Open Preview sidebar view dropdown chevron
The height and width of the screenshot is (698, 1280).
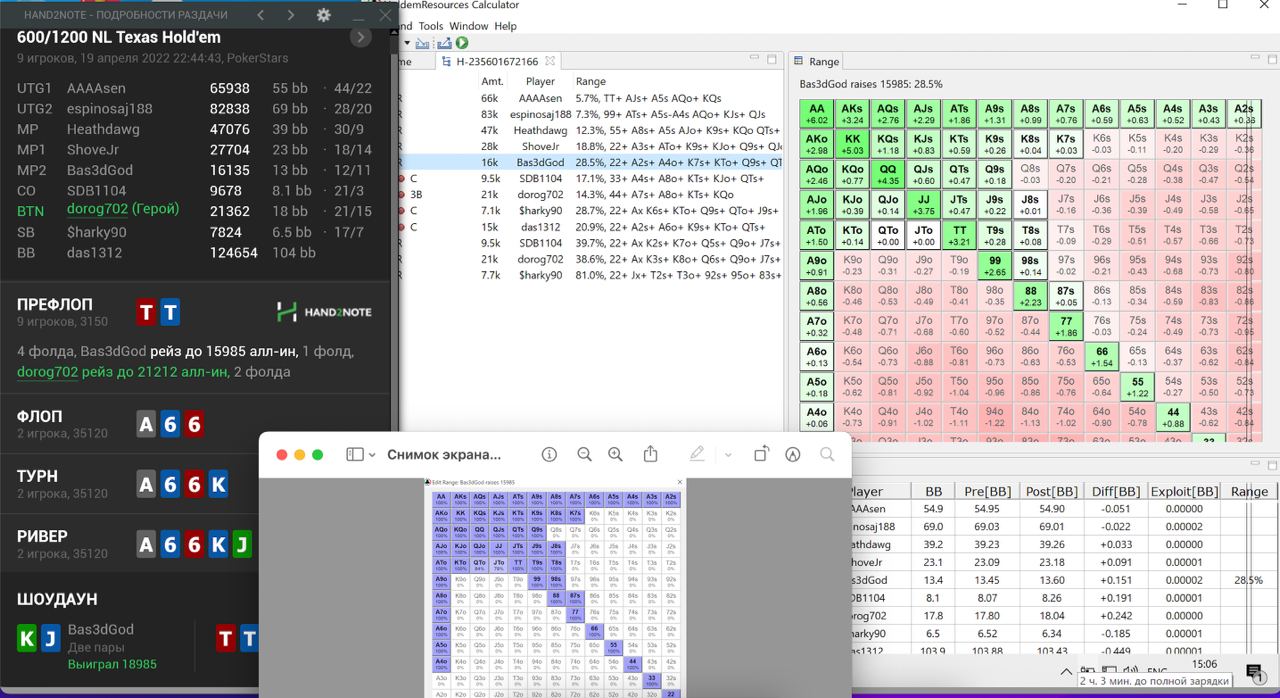click(372, 455)
